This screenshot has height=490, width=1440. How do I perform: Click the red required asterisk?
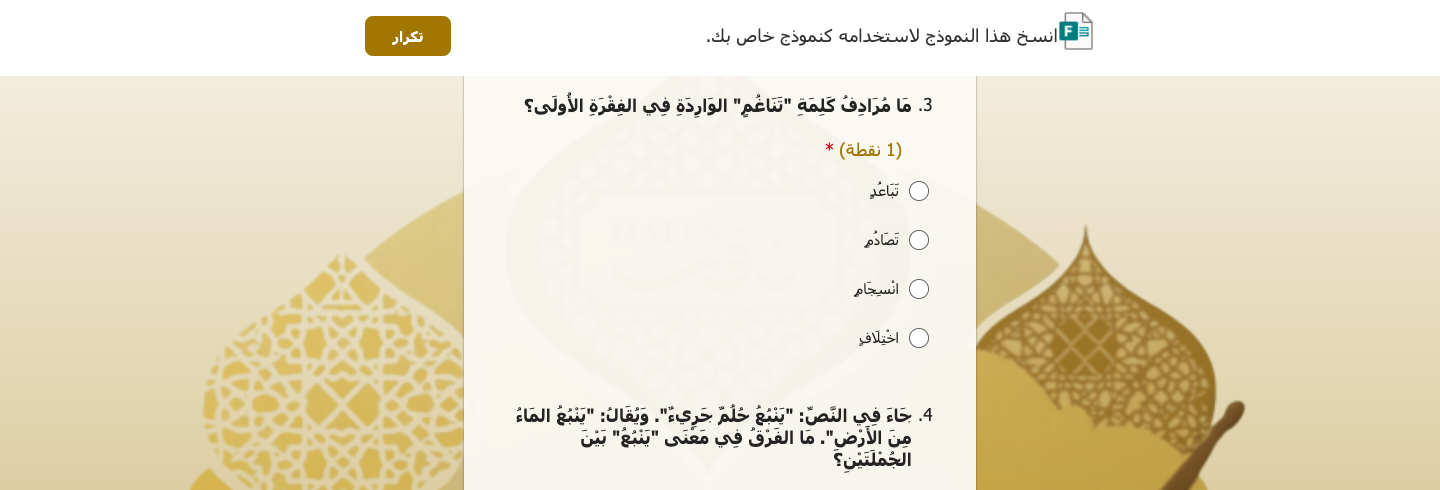829,150
